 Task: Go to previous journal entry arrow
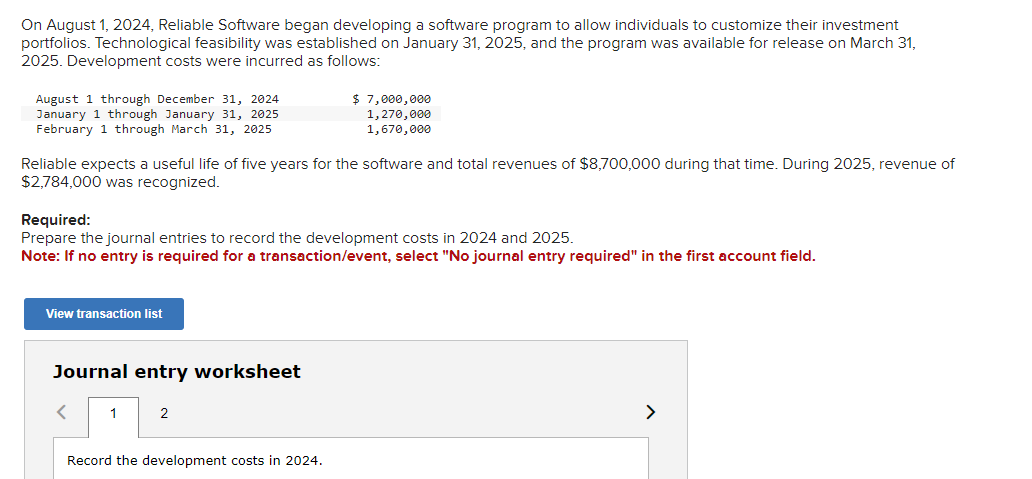point(62,413)
